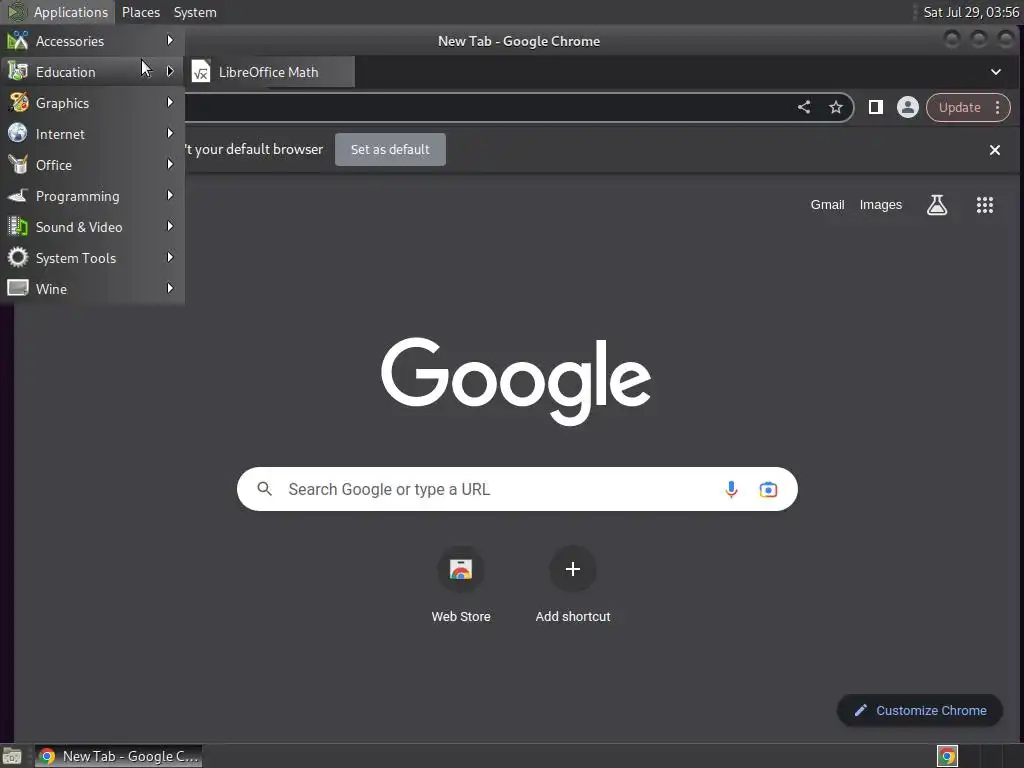
Task: Open the Graphics menu category
Action: pos(92,103)
